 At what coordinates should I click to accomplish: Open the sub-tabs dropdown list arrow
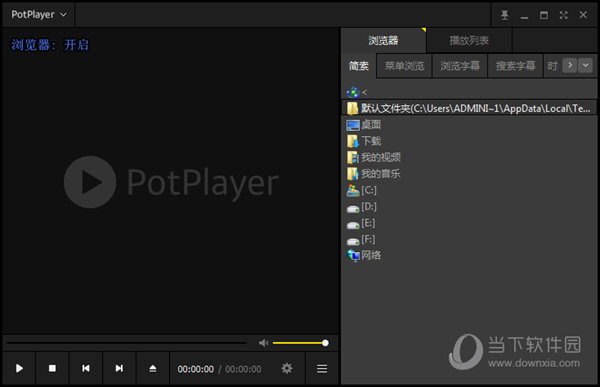(585, 65)
